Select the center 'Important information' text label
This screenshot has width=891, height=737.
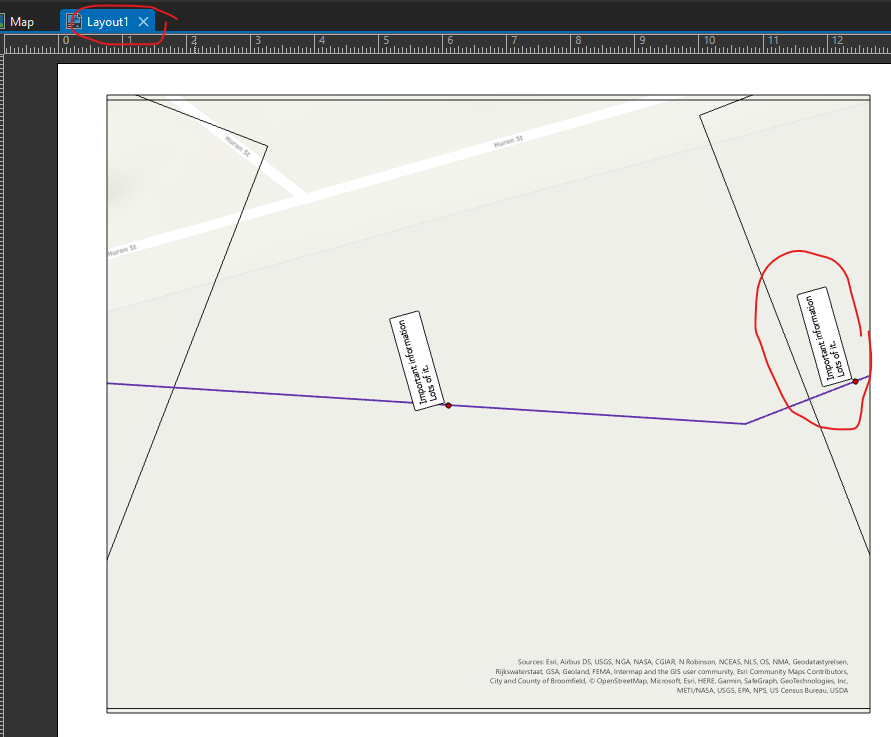pos(415,360)
